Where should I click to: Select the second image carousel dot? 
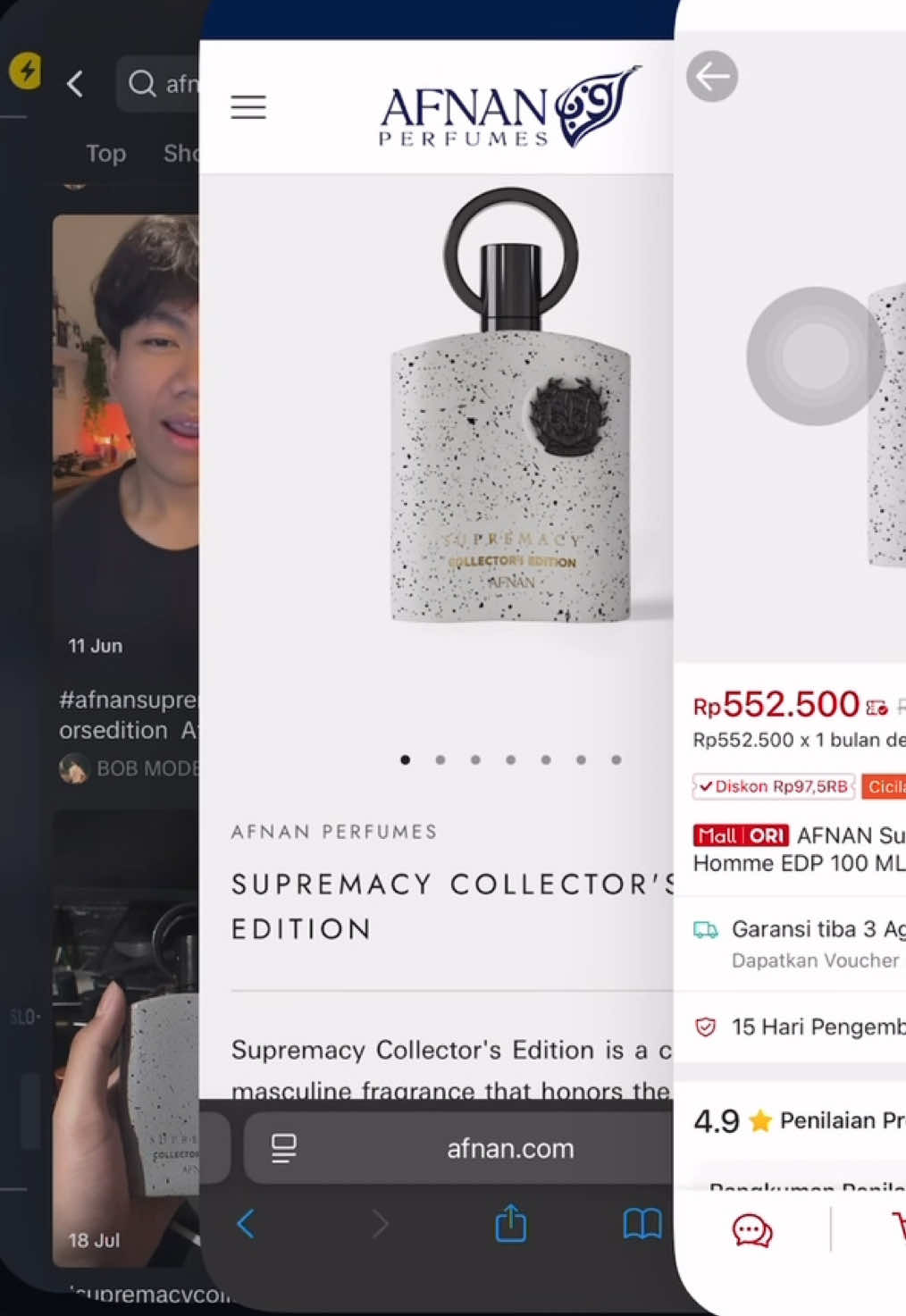pyautogui.click(x=440, y=759)
